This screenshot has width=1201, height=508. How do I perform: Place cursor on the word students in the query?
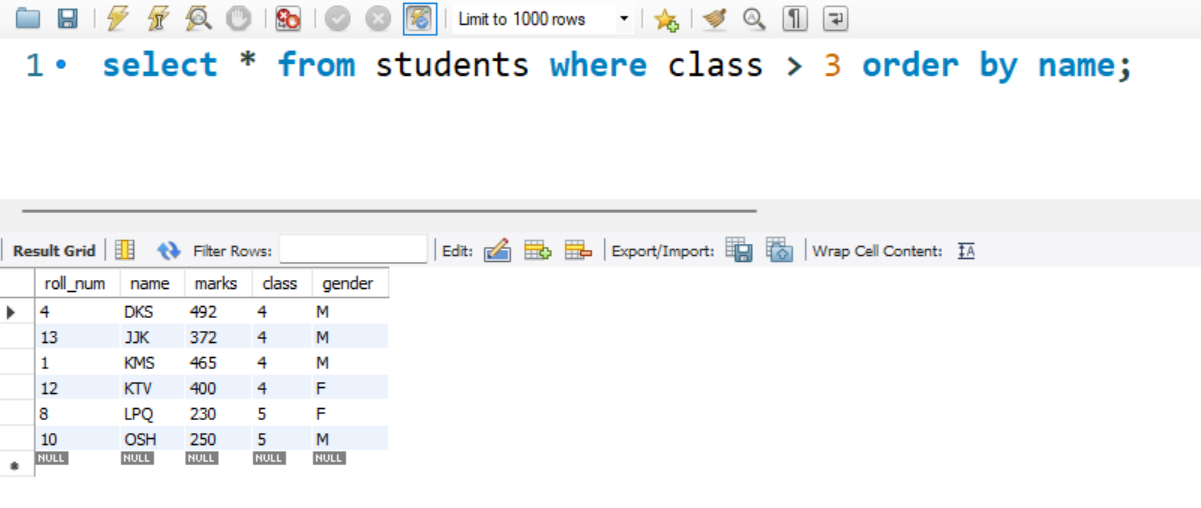coord(452,65)
